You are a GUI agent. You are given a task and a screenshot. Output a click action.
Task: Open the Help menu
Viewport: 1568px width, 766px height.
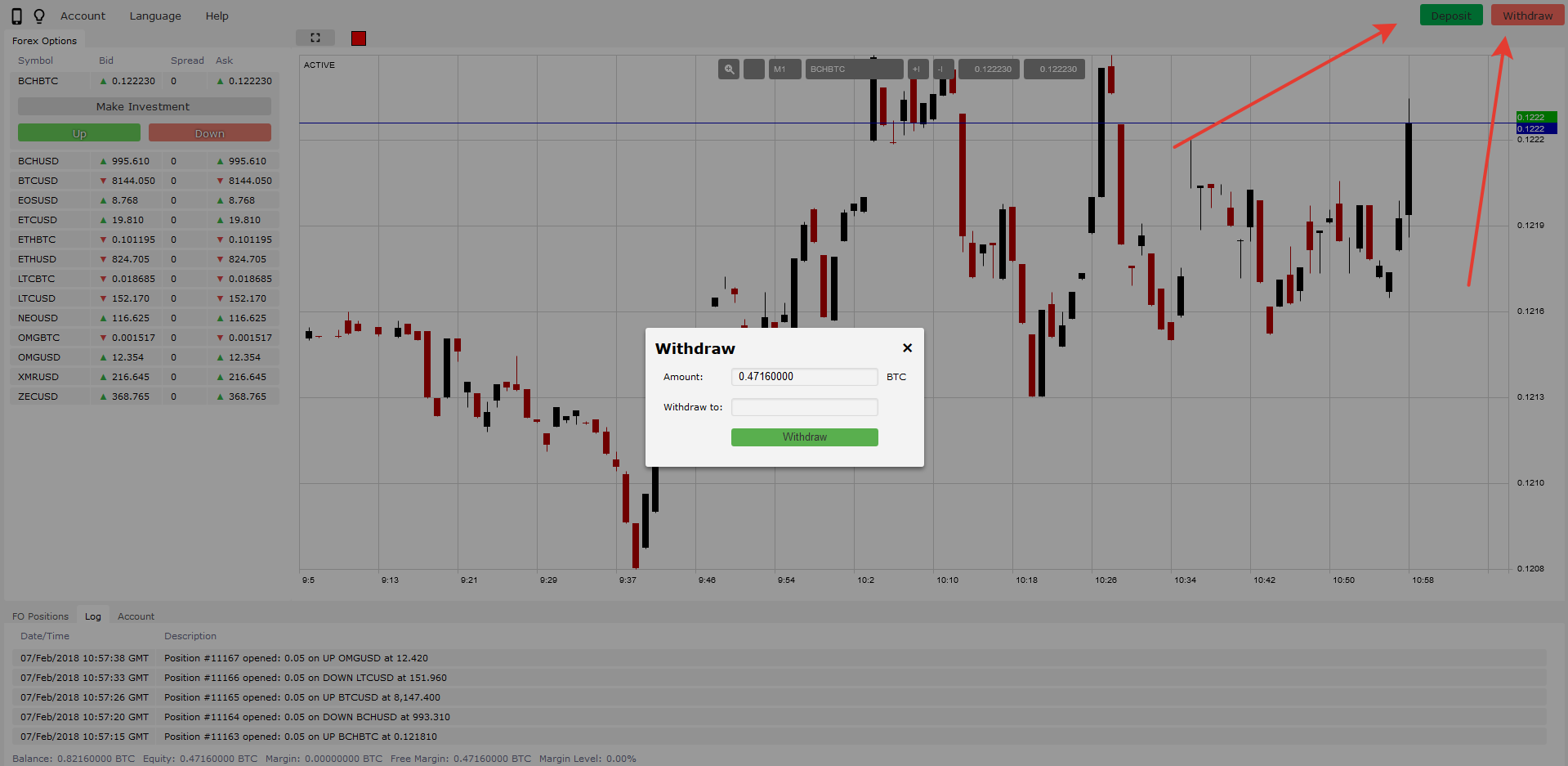[217, 16]
